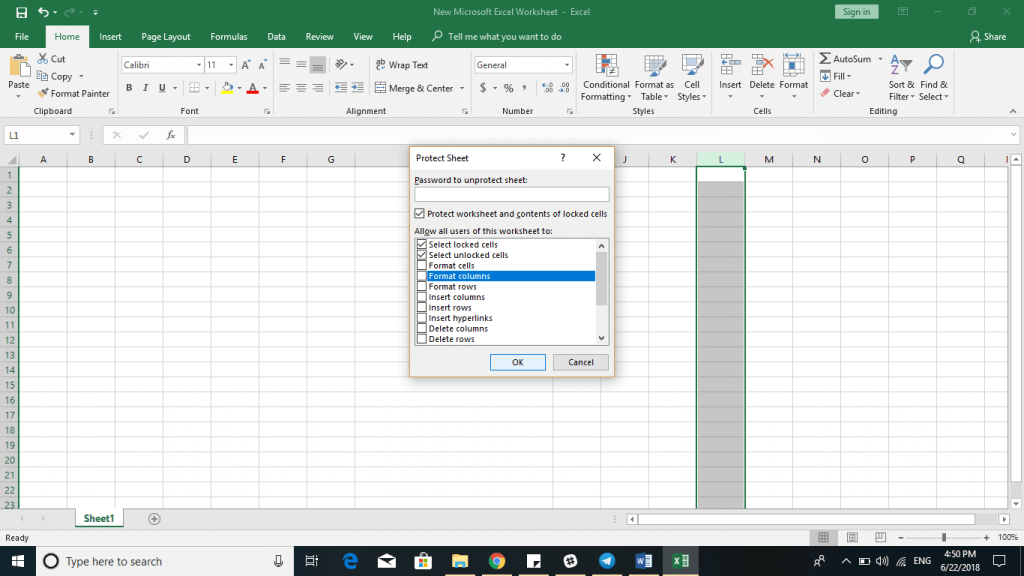
Task: Toggle Protect worksheet and contents of locked cells
Action: click(x=419, y=214)
